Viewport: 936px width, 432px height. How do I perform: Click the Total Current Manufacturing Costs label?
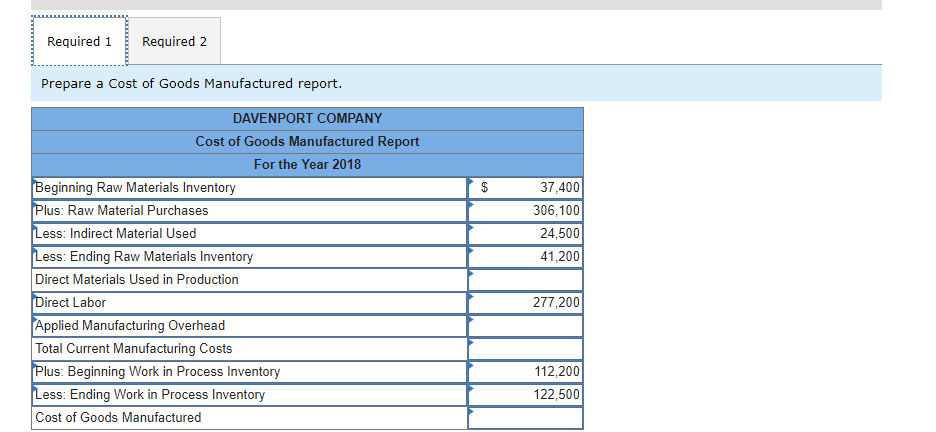coord(134,348)
